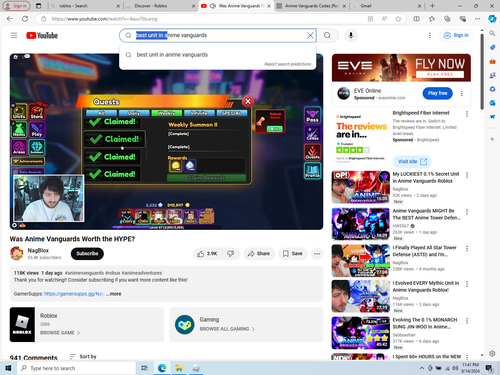Screen dimensions: 500x375
Task: Launch Microsoft Edge from the taskbar
Action: point(162,368)
